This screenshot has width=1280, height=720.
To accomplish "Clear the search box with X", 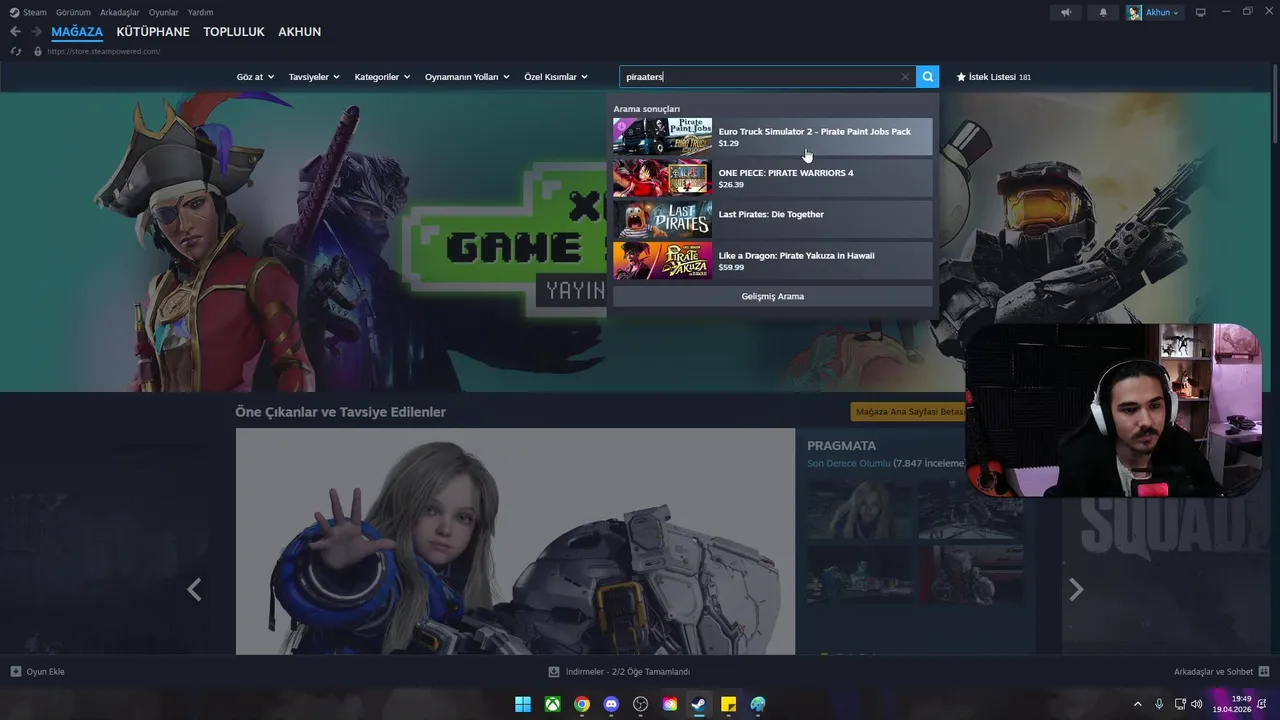I will point(905,77).
